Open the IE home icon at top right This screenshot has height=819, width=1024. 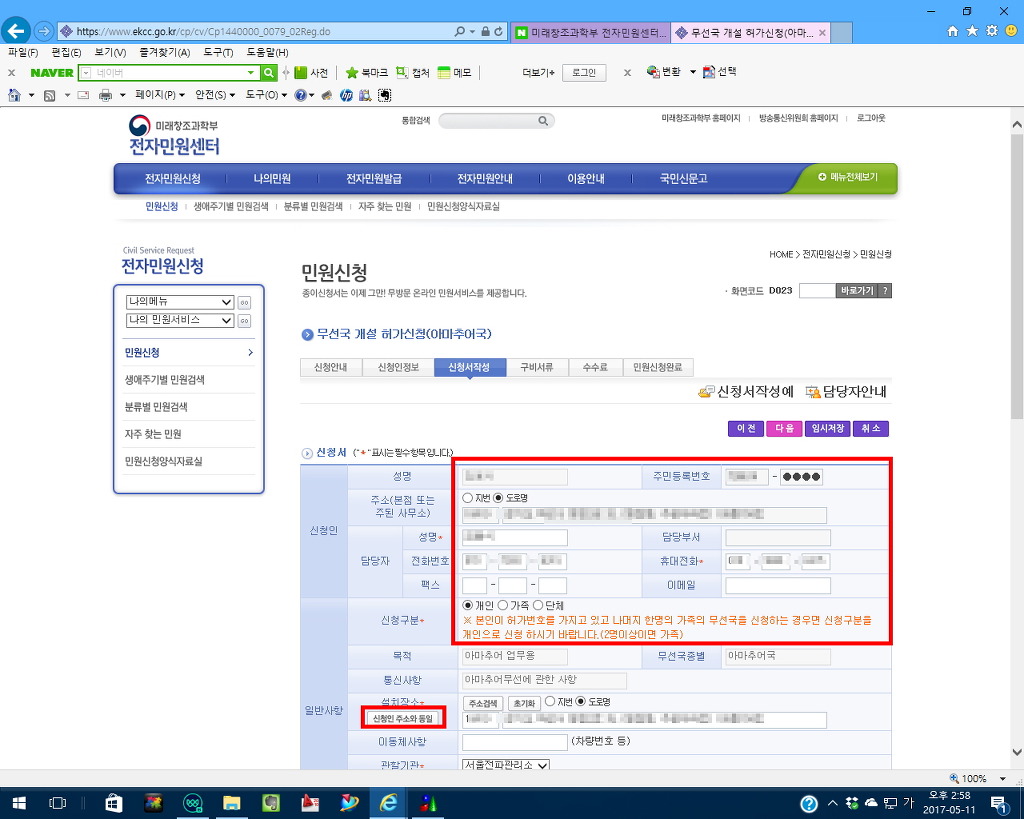953,31
